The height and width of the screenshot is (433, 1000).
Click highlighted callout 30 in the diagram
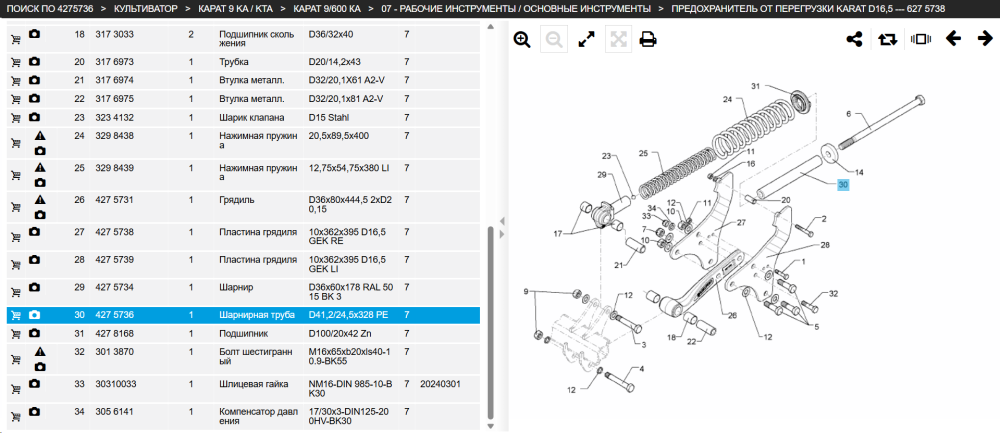pos(843,184)
